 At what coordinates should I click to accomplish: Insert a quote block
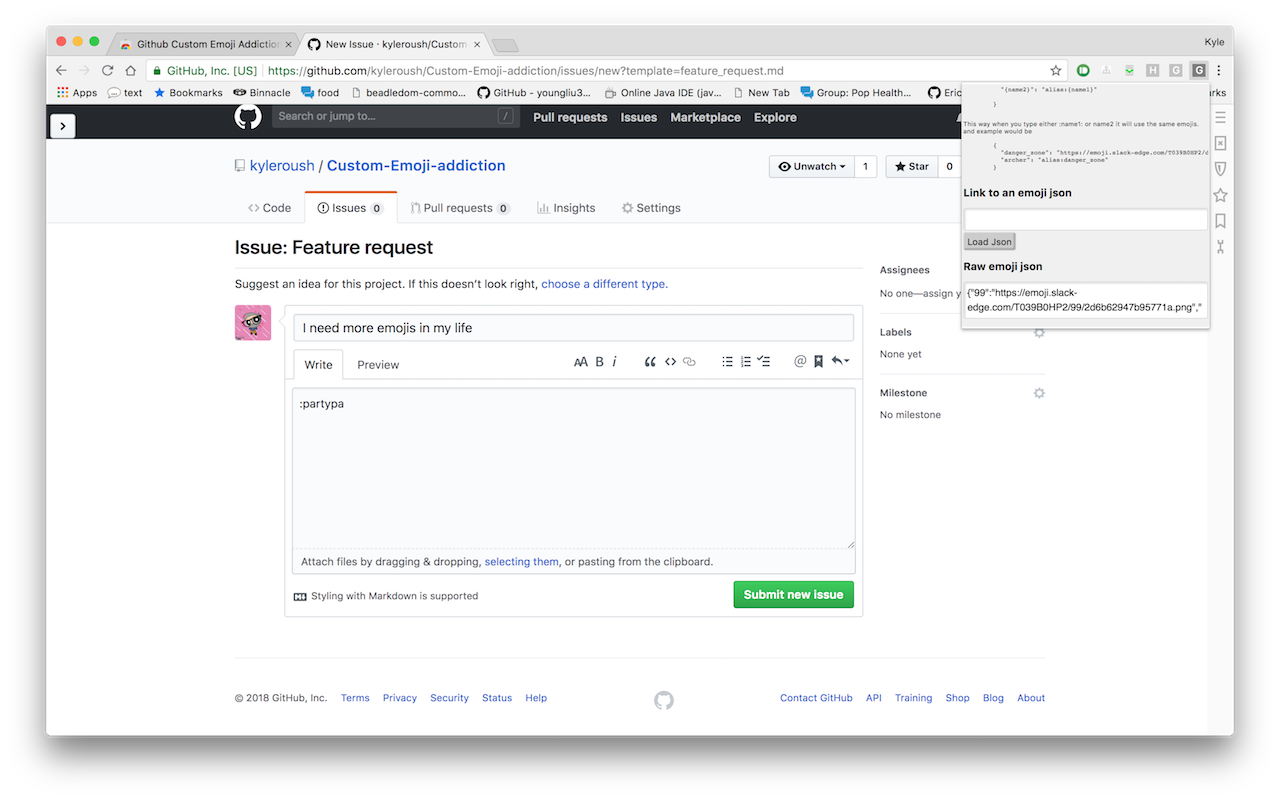tap(650, 362)
